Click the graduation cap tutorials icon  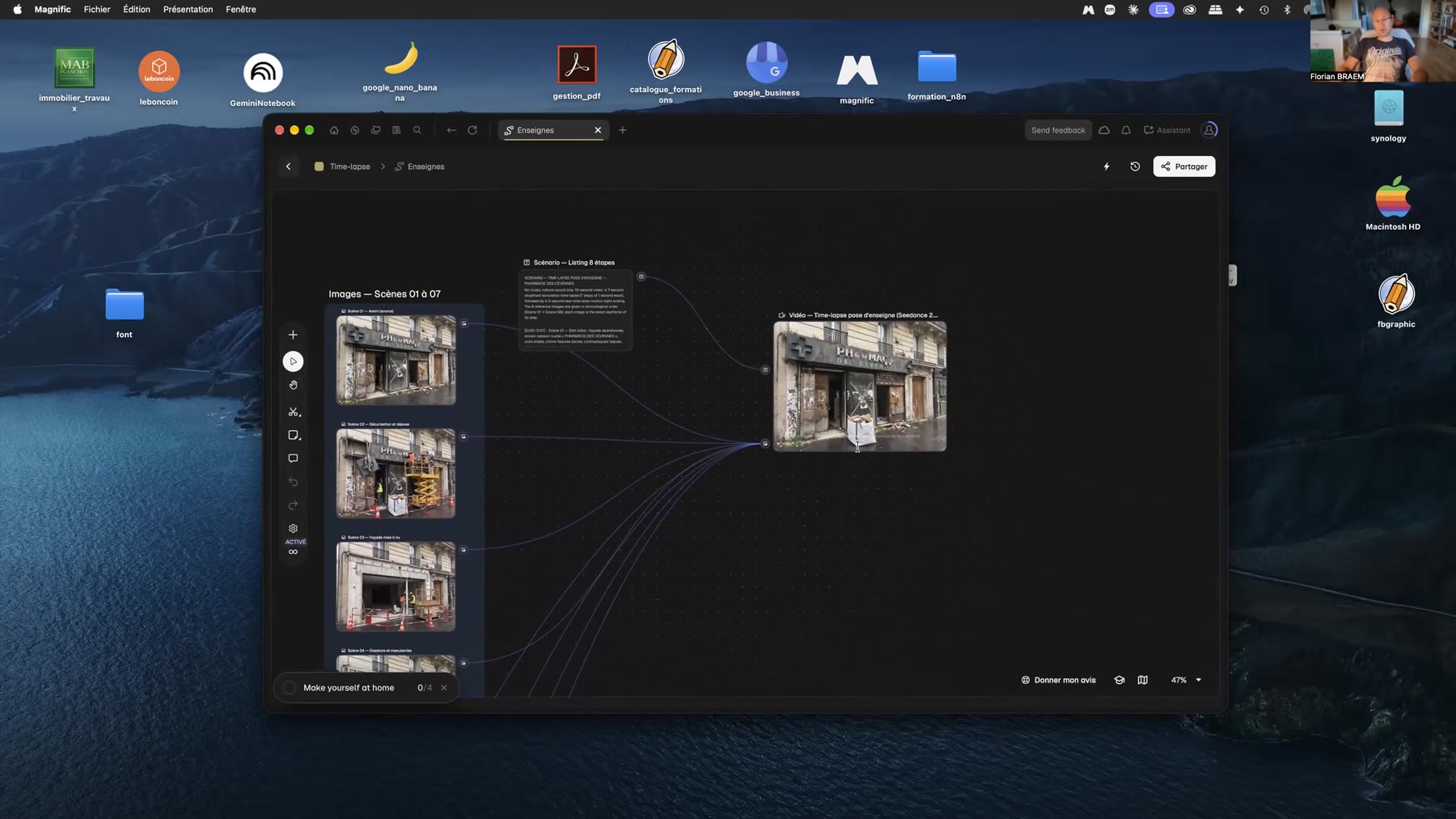pyautogui.click(x=1120, y=680)
